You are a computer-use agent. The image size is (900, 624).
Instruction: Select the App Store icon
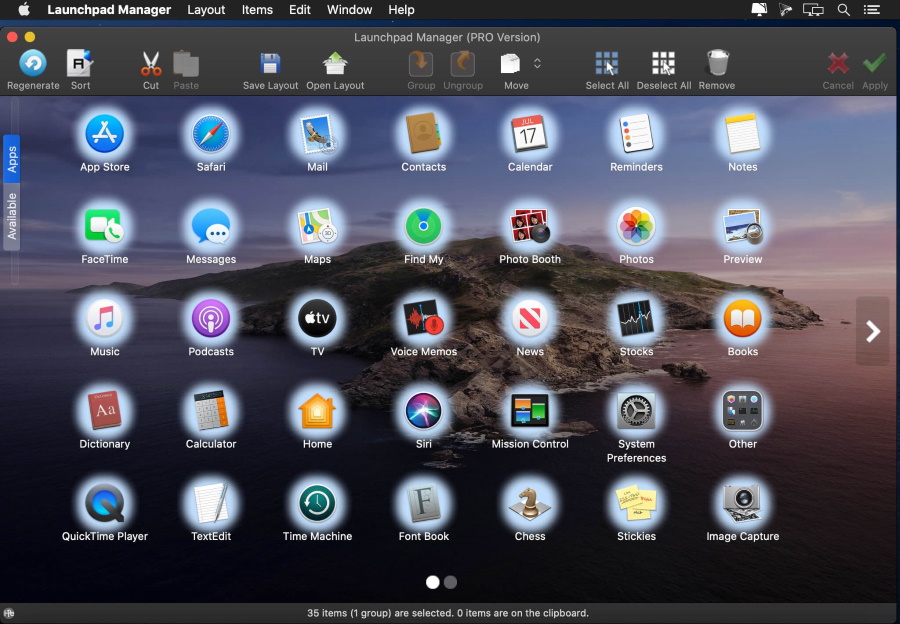[x=104, y=134]
